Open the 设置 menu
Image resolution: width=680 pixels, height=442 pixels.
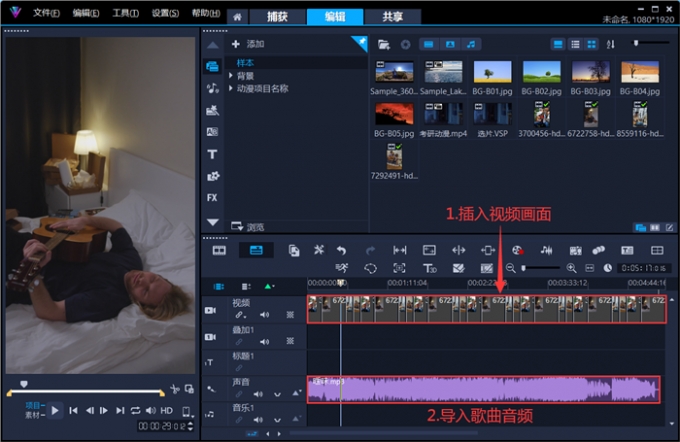[165, 13]
